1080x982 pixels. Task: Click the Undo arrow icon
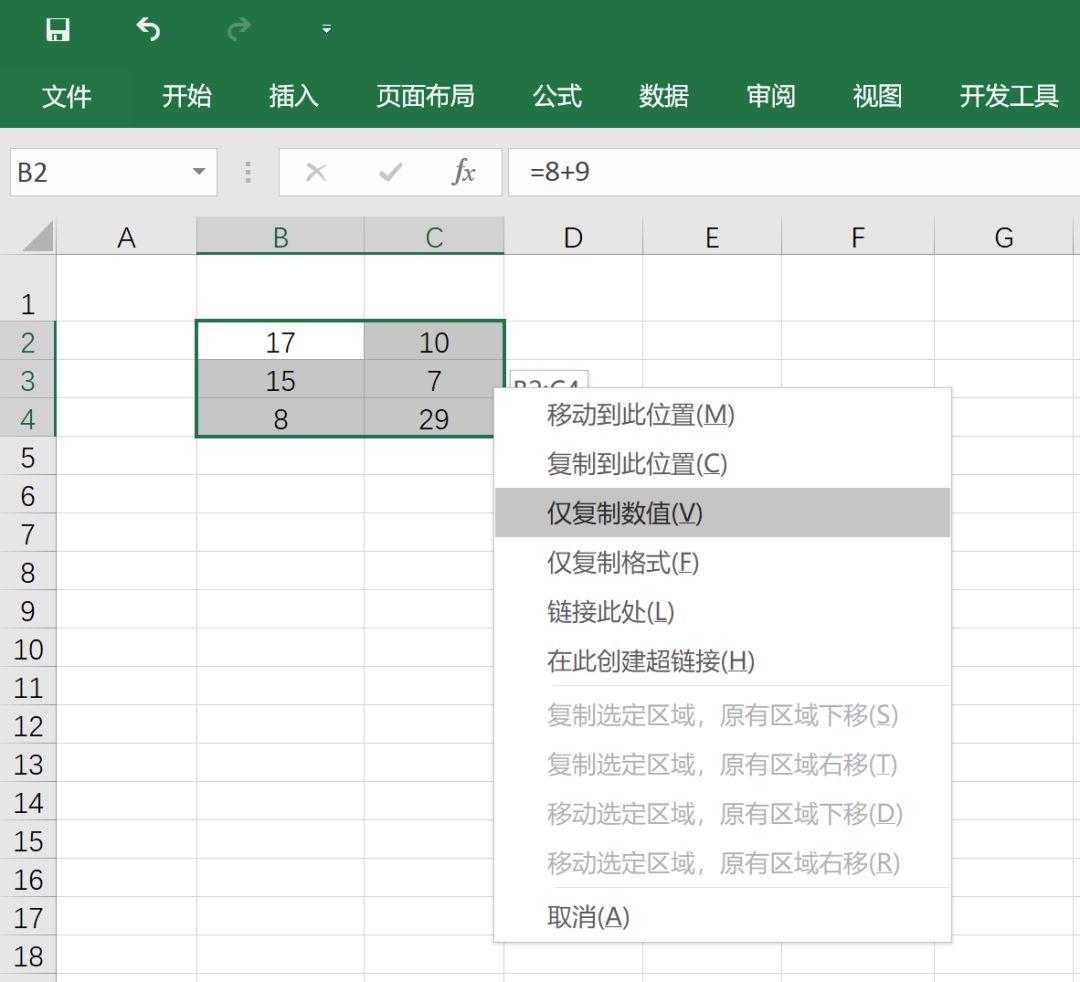(x=148, y=30)
